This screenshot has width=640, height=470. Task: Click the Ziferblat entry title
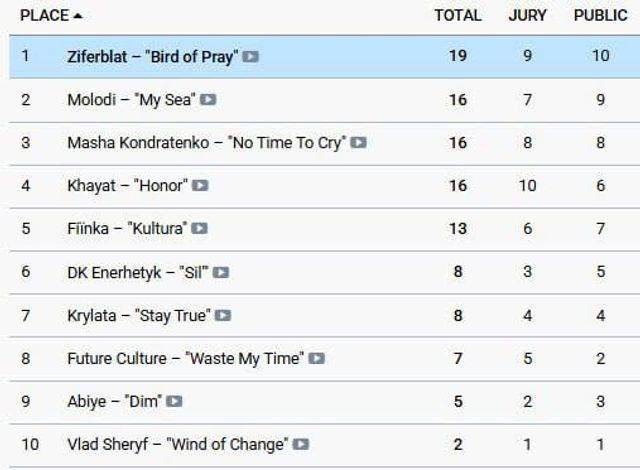pyautogui.click(x=152, y=56)
